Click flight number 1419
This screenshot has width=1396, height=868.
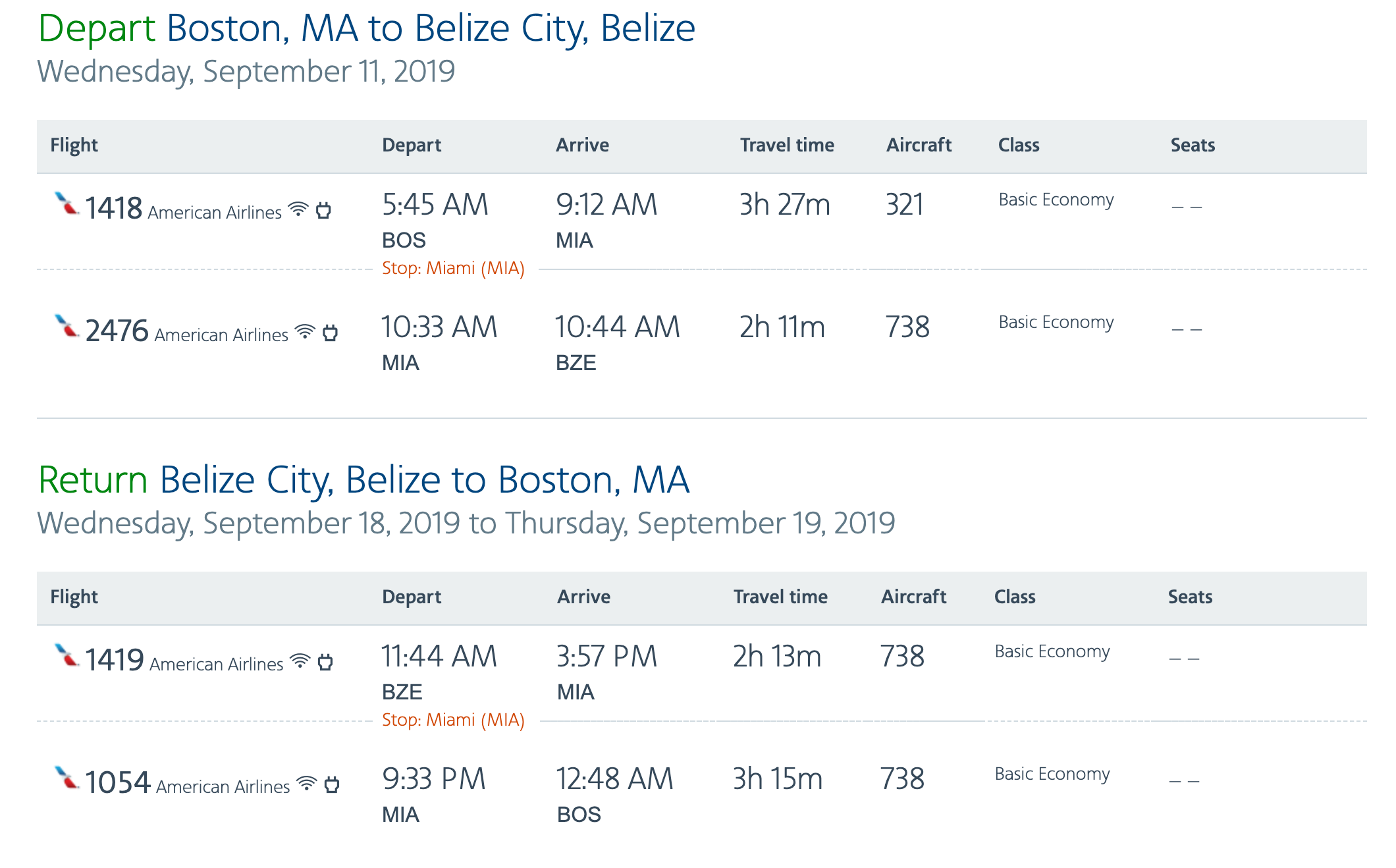(115, 660)
